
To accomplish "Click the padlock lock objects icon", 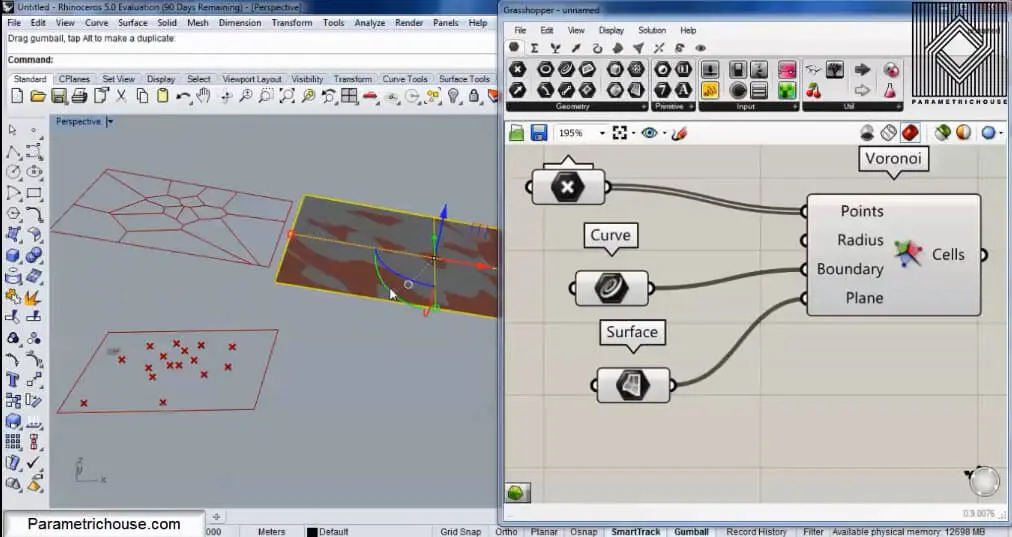I will pyautogui.click(x=474, y=96).
